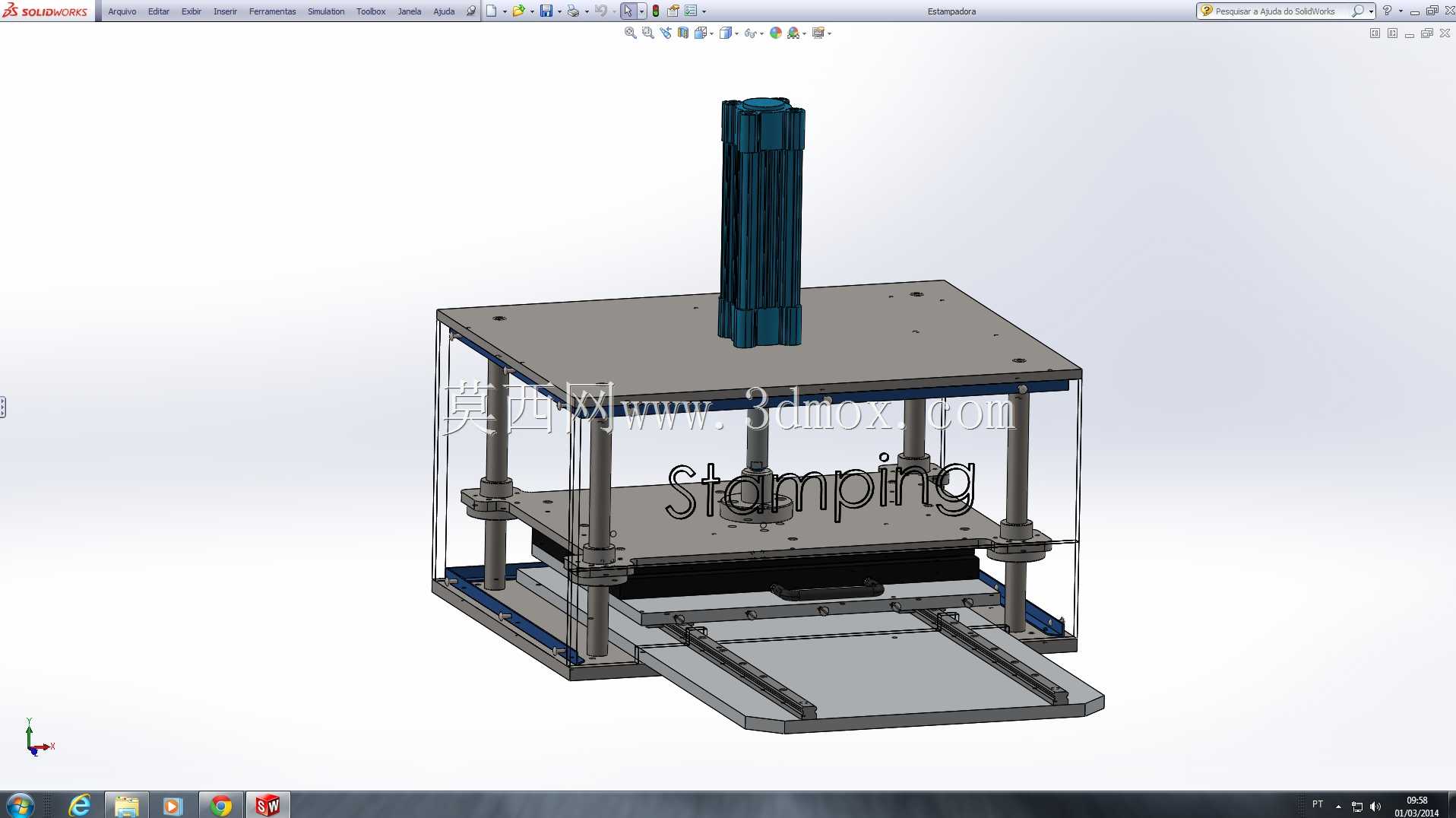This screenshot has width=1456, height=818.
Task: Click the volume speaker tray icon
Action: pyautogui.click(x=1375, y=807)
